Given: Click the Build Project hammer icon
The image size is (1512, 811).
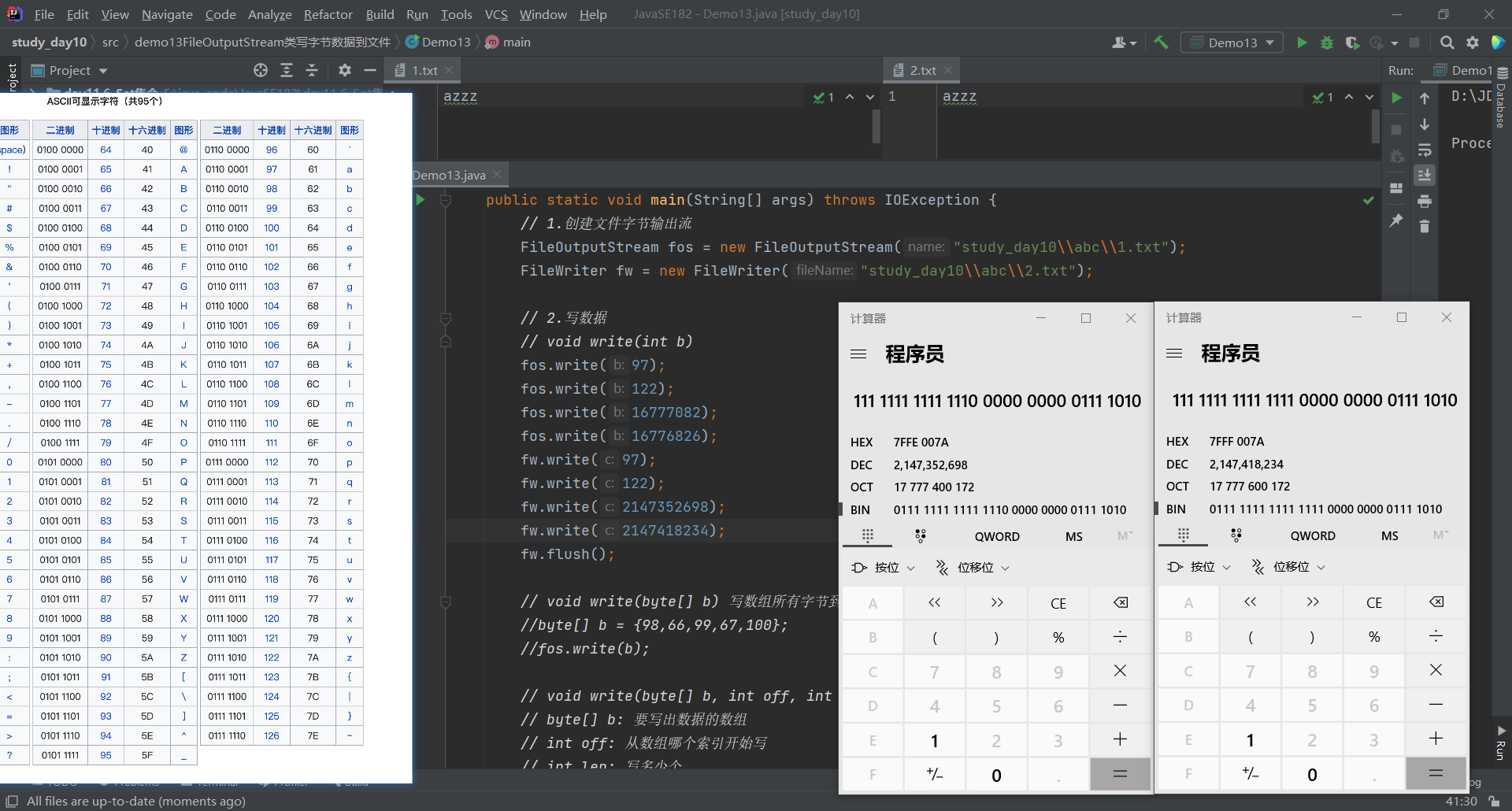Looking at the screenshot, I should point(1161,43).
